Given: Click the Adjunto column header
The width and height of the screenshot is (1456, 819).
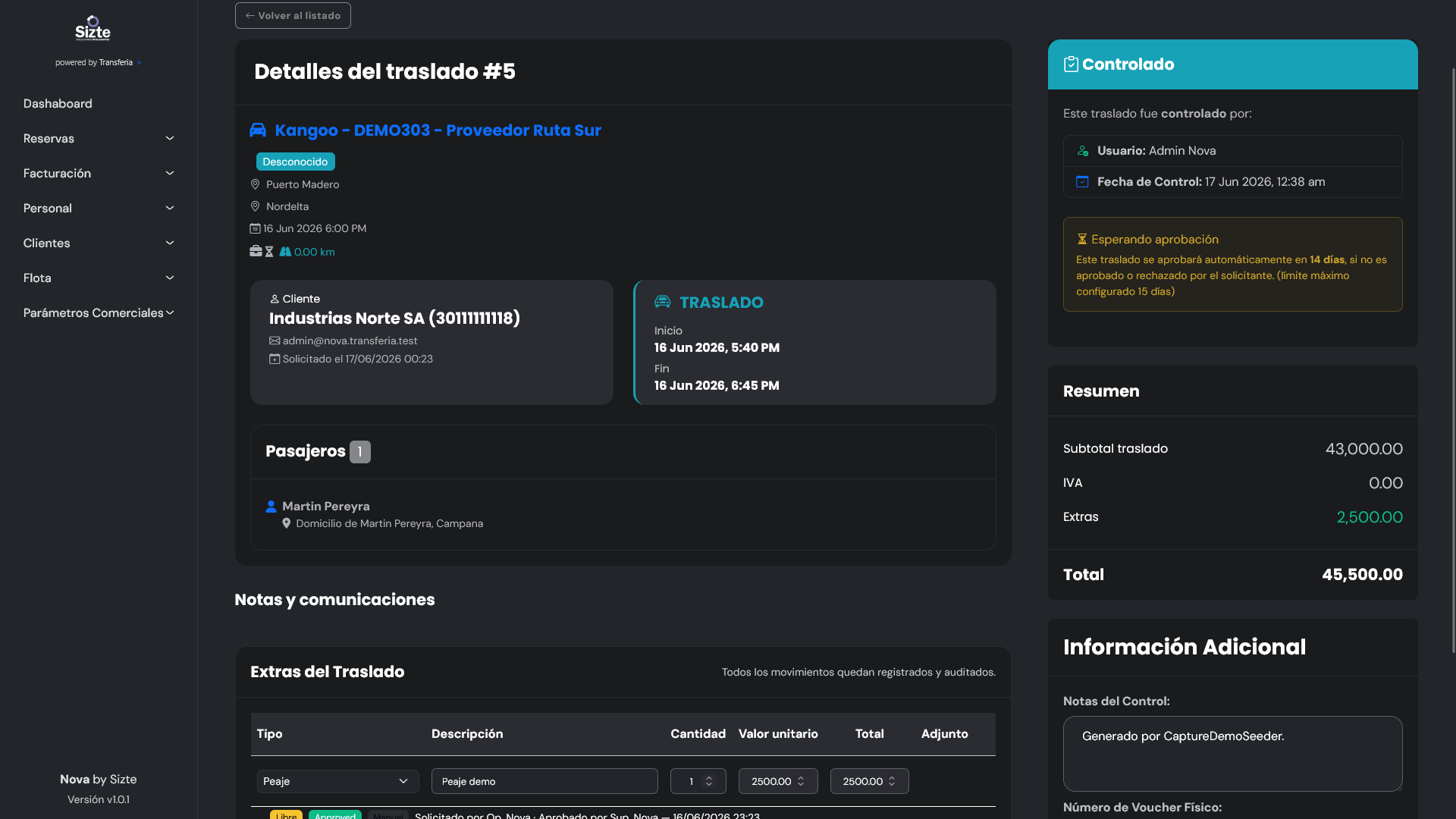Looking at the screenshot, I should (944, 733).
